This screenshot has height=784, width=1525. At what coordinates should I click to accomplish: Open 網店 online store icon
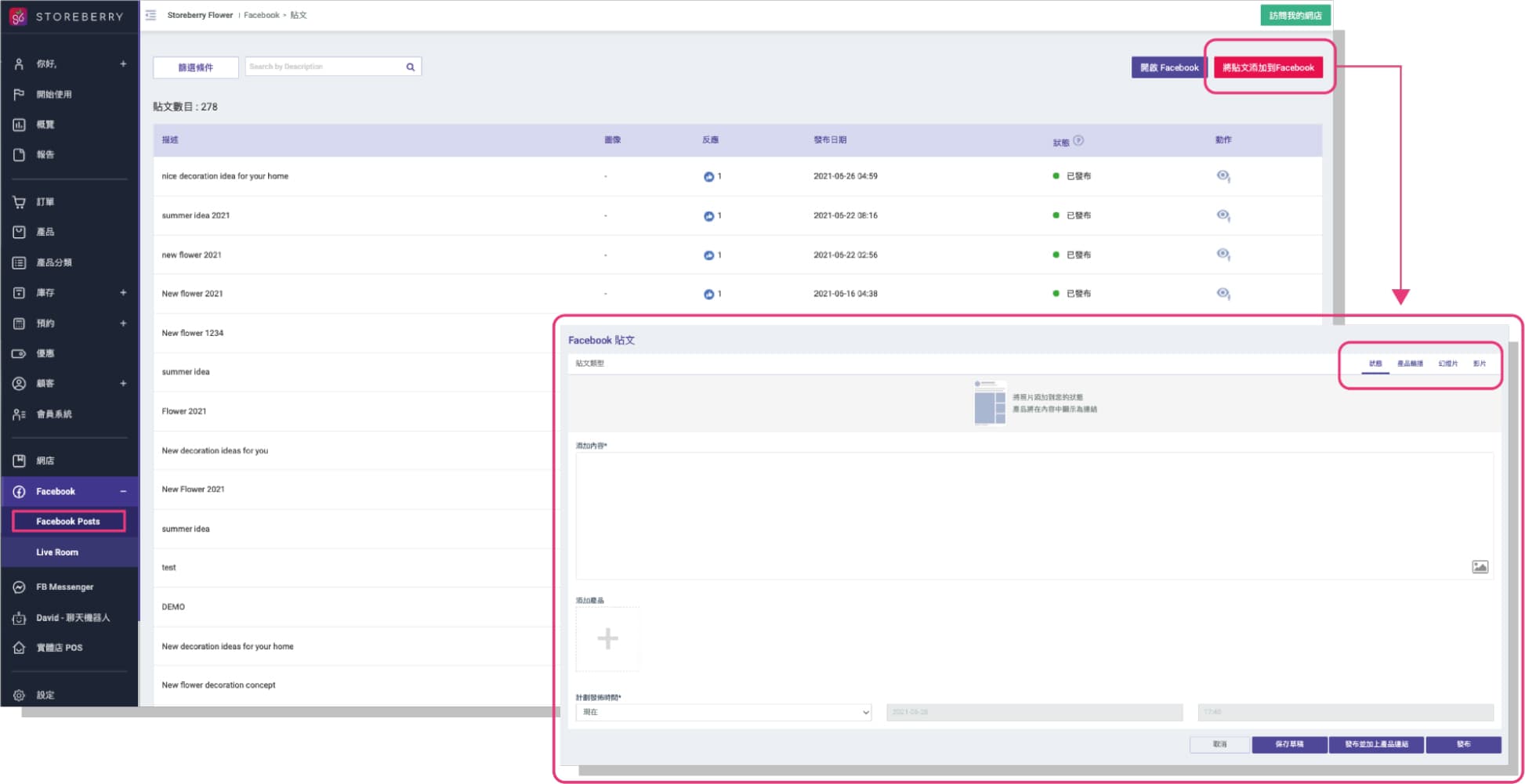(x=19, y=461)
